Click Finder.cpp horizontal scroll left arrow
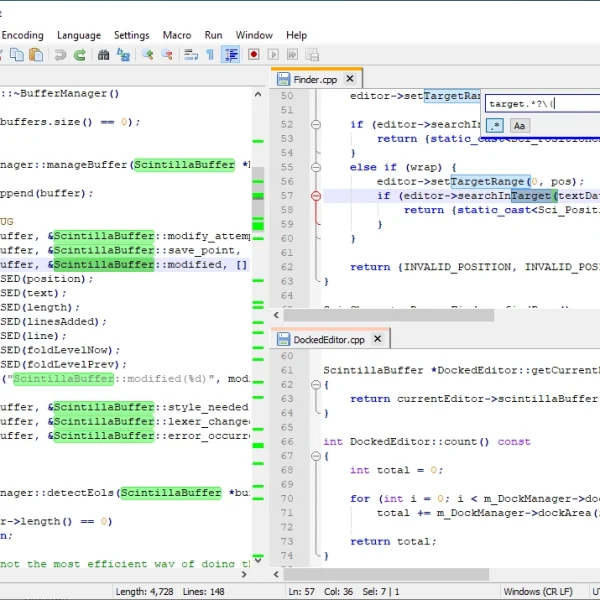 click(x=276, y=315)
